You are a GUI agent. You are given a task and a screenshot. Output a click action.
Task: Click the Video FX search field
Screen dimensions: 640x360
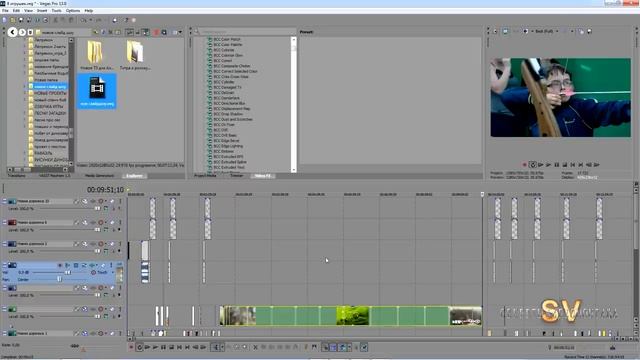[245, 32]
